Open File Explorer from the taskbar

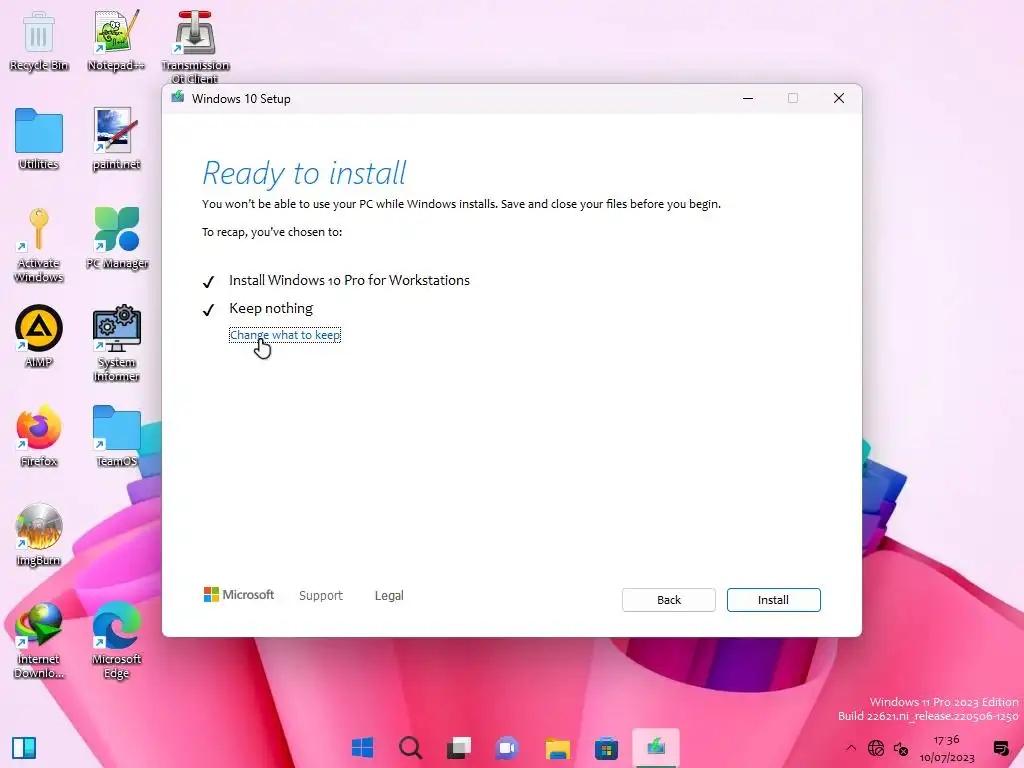tap(558, 747)
